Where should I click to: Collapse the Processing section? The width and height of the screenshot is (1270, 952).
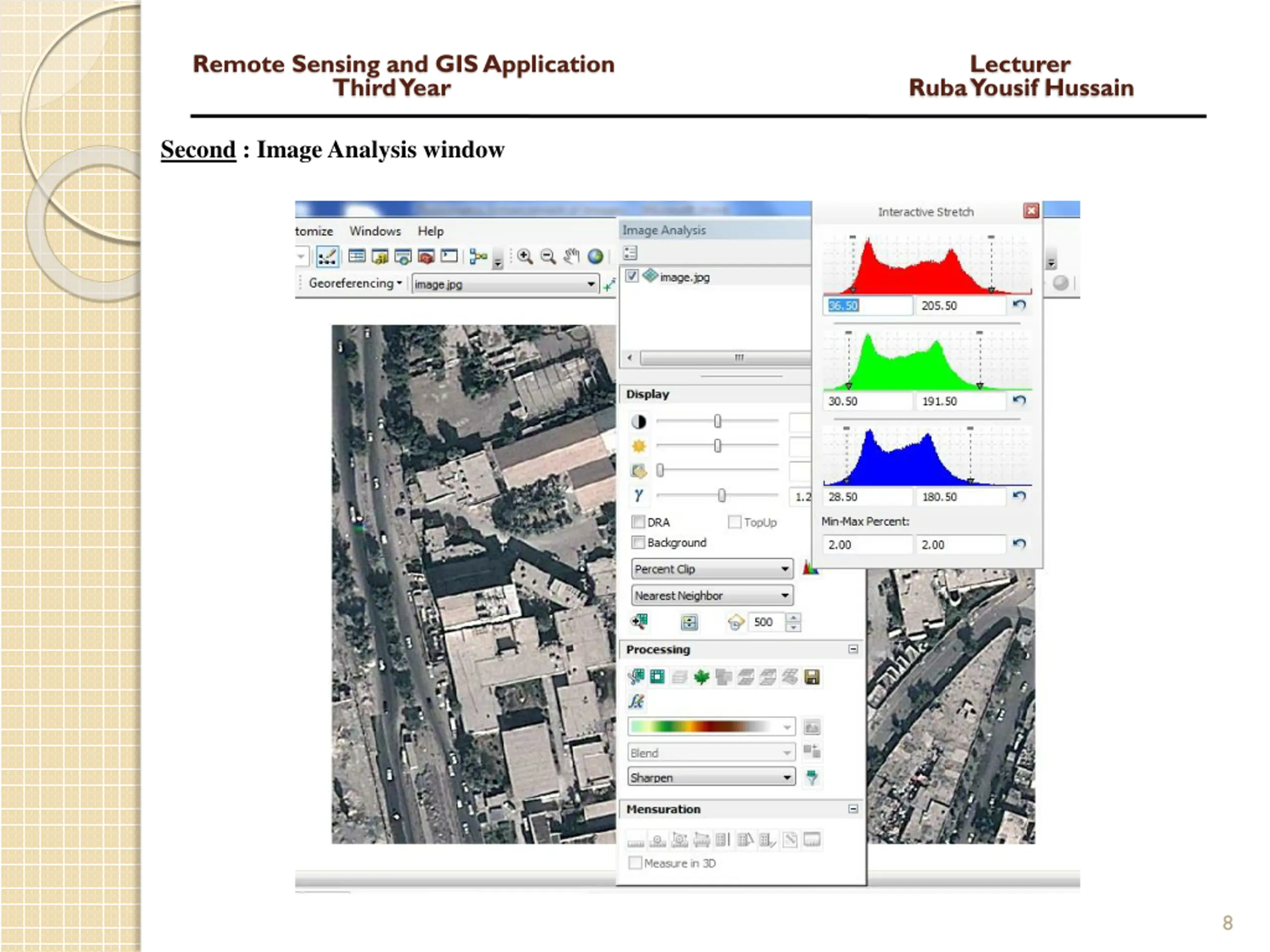(x=853, y=649)
